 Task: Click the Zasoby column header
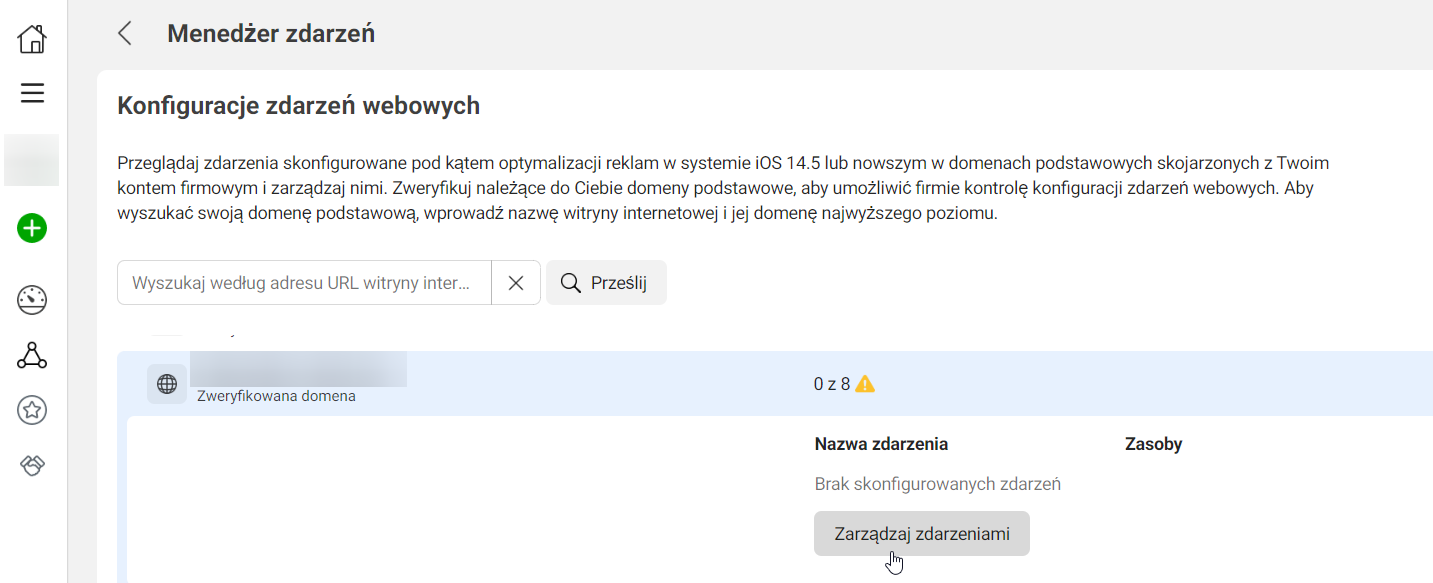tap(1154, 443)
